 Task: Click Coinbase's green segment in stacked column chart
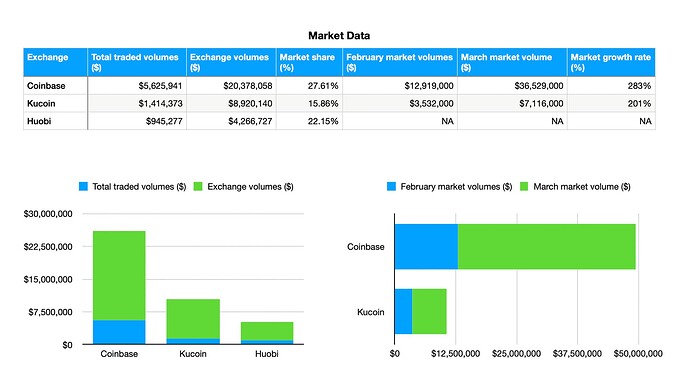pyautogui.click(x=119, y=275)
